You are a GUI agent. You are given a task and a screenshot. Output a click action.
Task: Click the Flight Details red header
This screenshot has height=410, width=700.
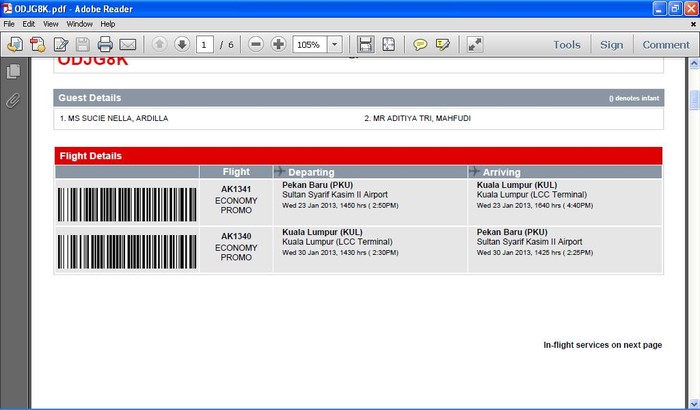[358, 156]
